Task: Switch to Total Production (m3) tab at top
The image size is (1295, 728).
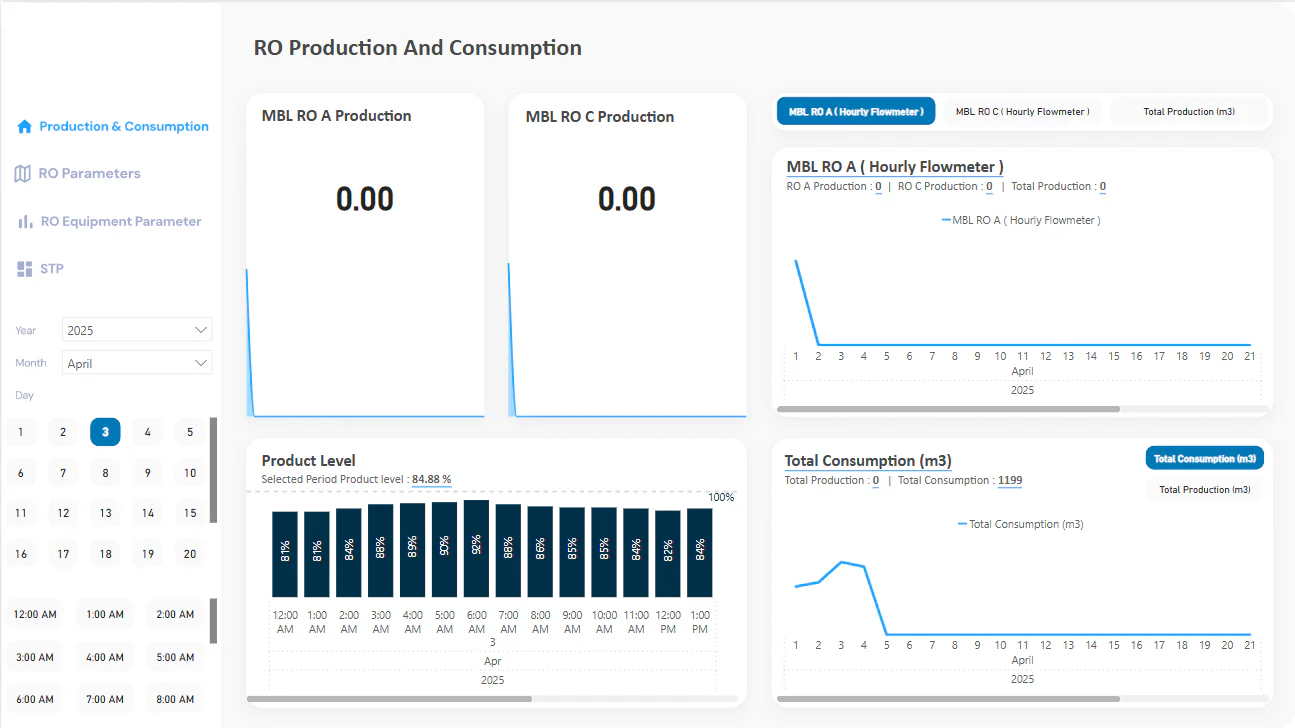Action: tap(1189, 112)
